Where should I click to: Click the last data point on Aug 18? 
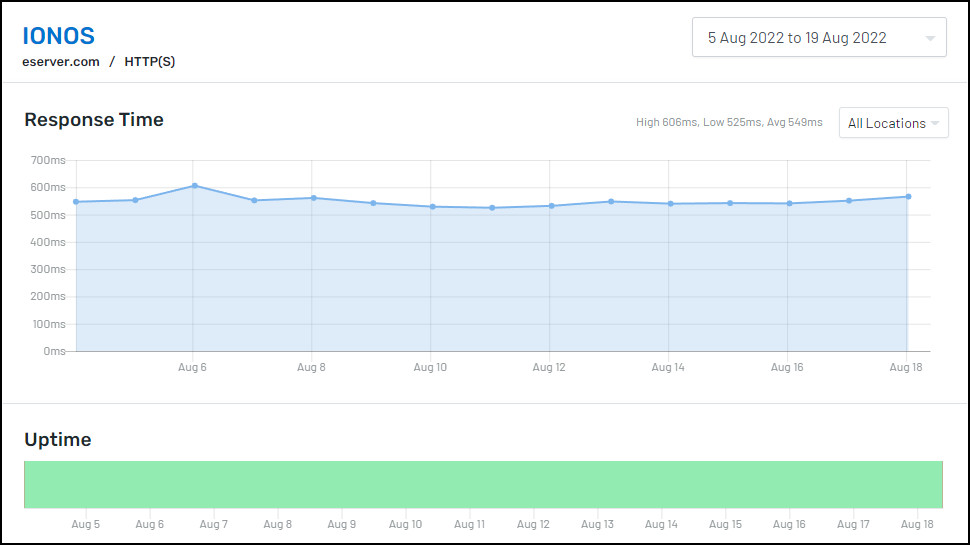908,197
